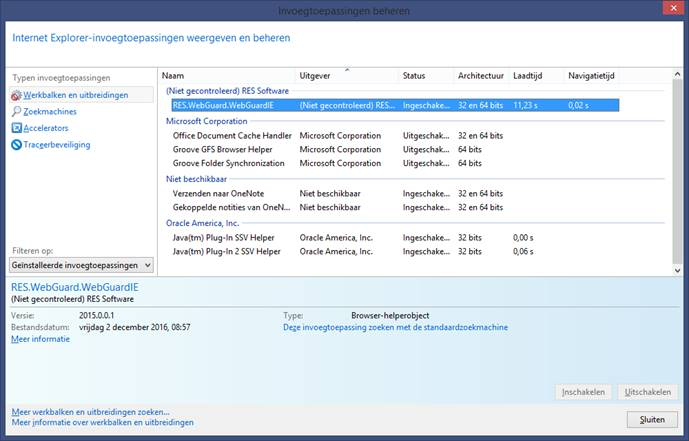Click scrollbar down arrow in add-on list
Image resolution: width=689 pixels, height=441 pixels.
click(x=677, y=271)
